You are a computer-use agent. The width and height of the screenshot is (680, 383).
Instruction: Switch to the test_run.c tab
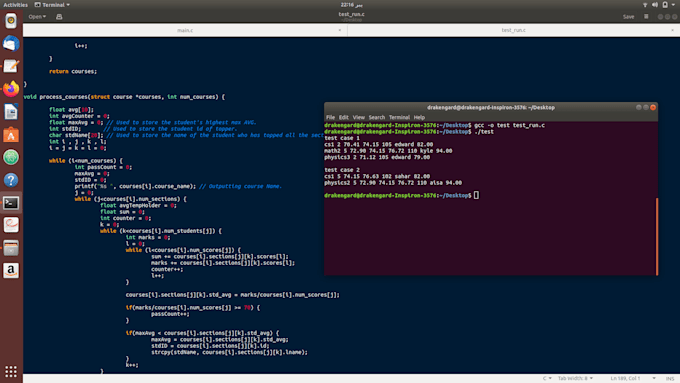coord(513,30)
